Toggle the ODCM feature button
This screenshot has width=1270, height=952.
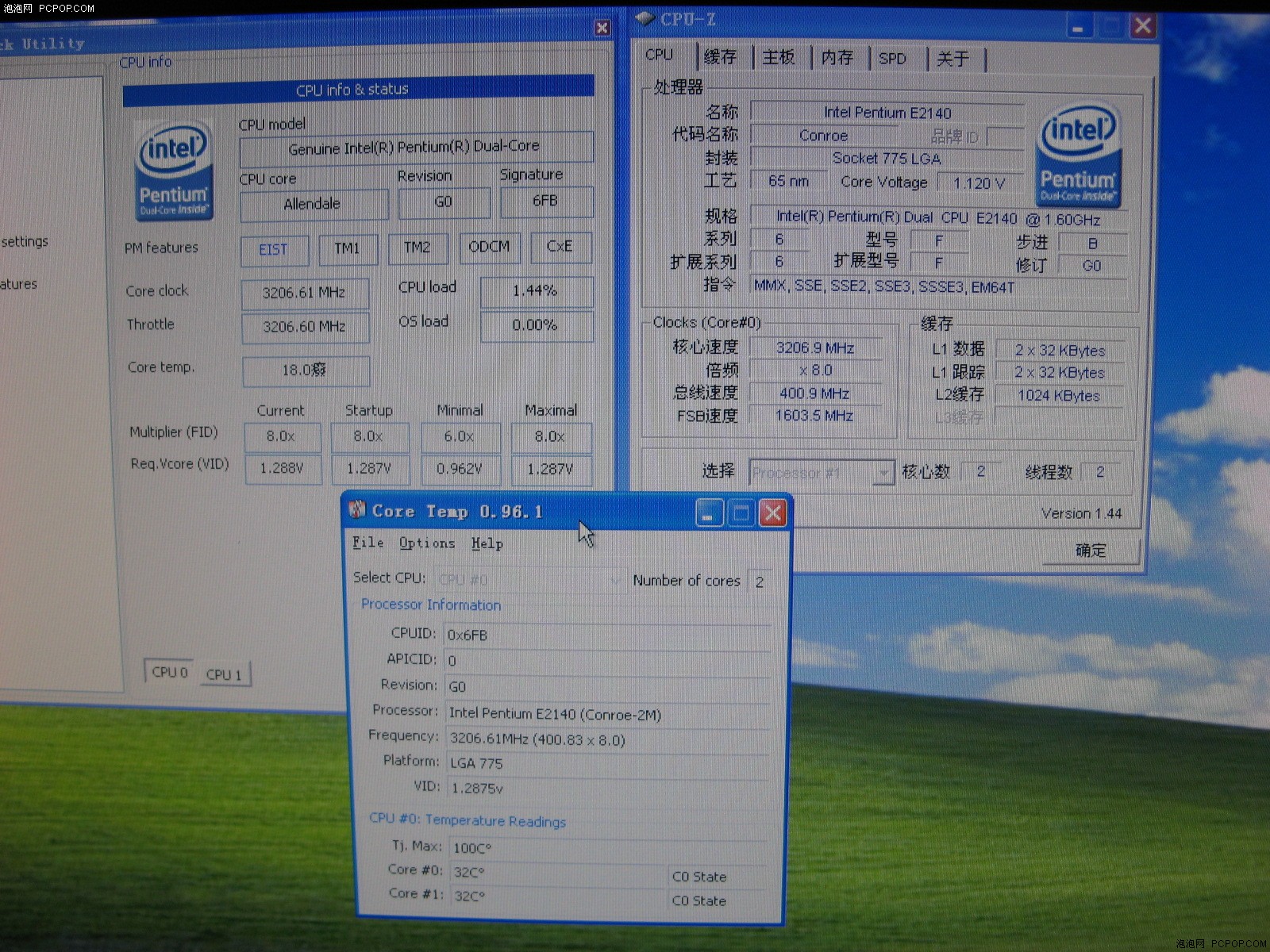tap(489, 247)
